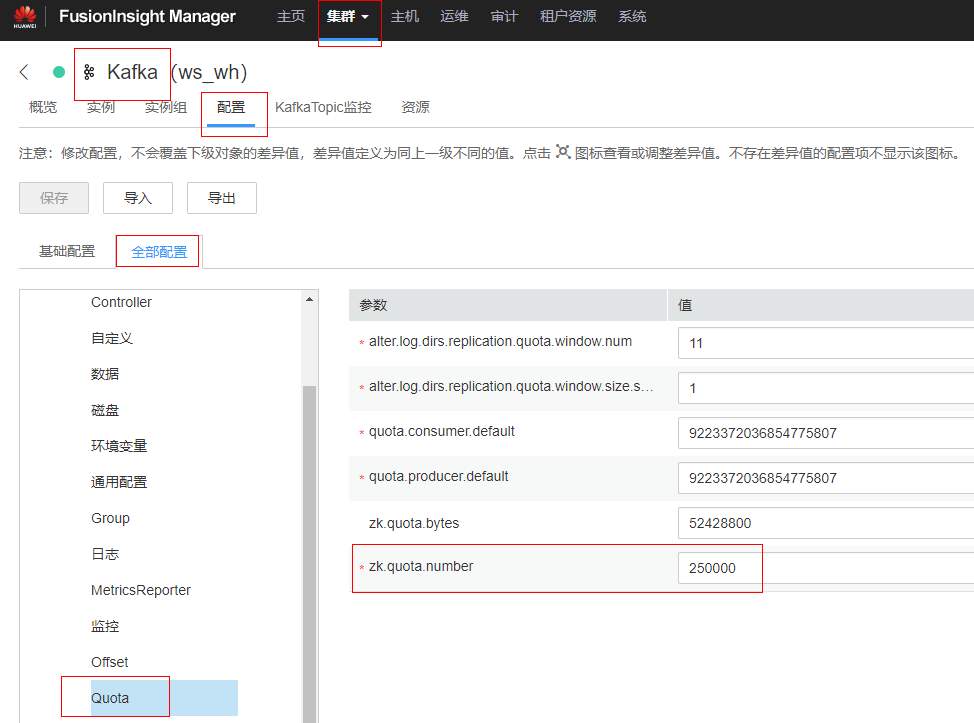The image size is (974, 723).
Task: Switch to the 资源 tab
Action: (x=415, y=107)
